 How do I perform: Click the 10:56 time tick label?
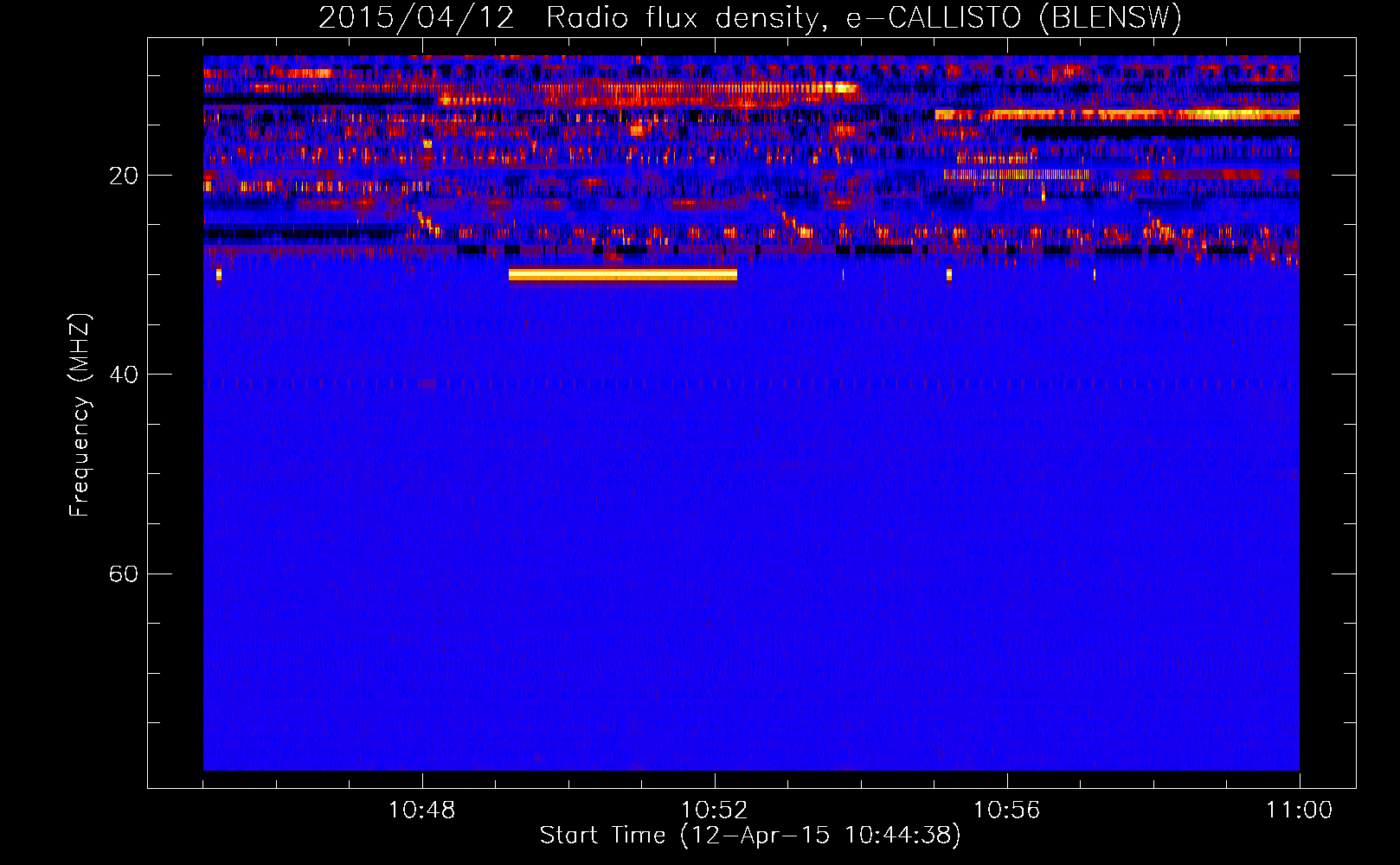point(1006,811)
